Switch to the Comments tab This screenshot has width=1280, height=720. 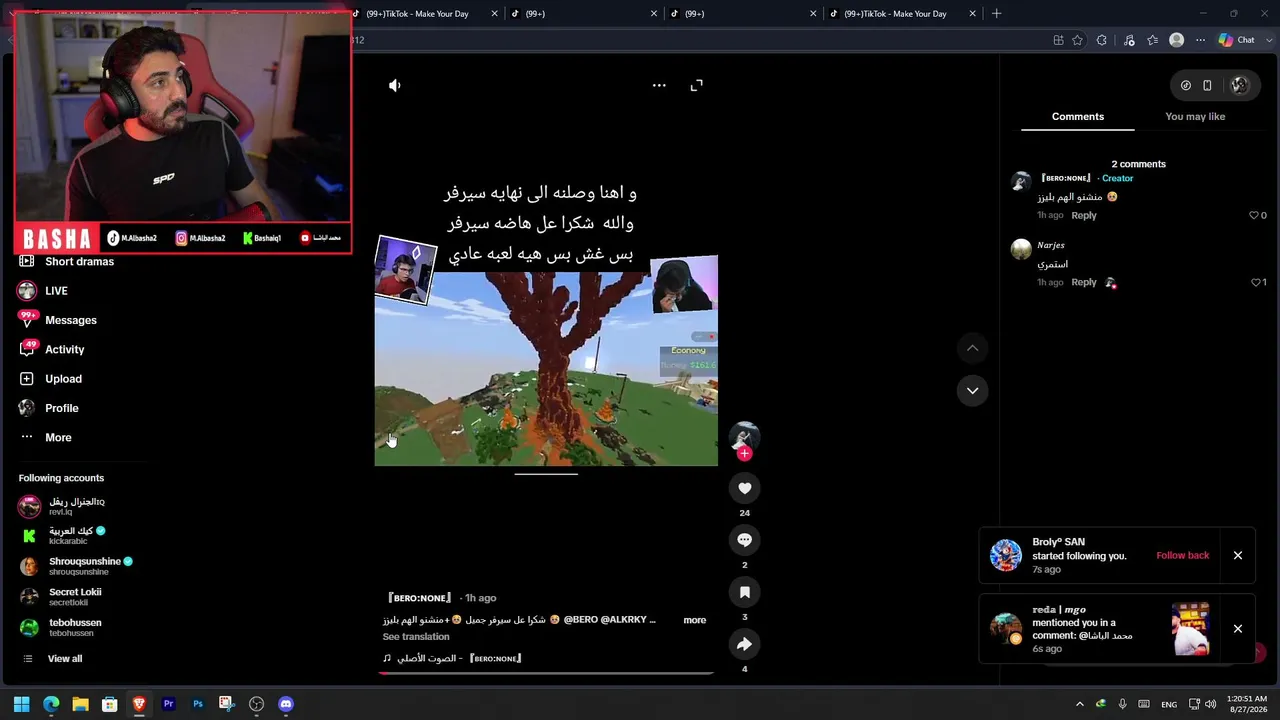(1078, 117)
